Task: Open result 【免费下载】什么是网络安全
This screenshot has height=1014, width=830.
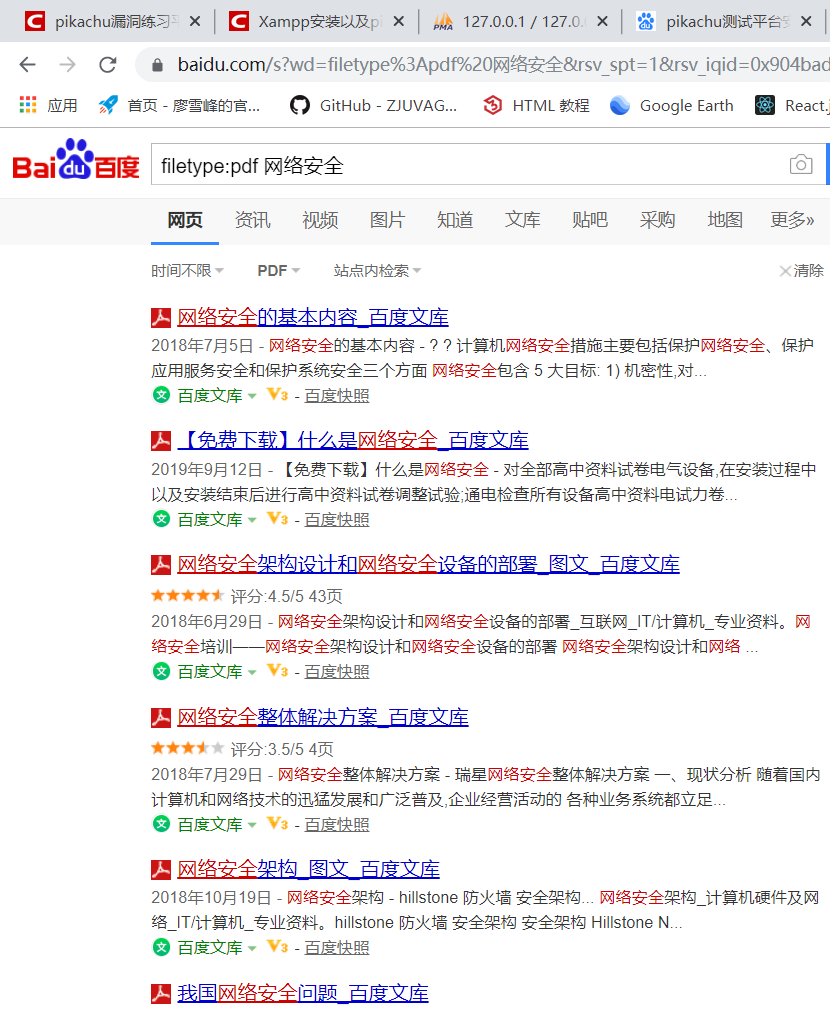Action: (353, 440)
